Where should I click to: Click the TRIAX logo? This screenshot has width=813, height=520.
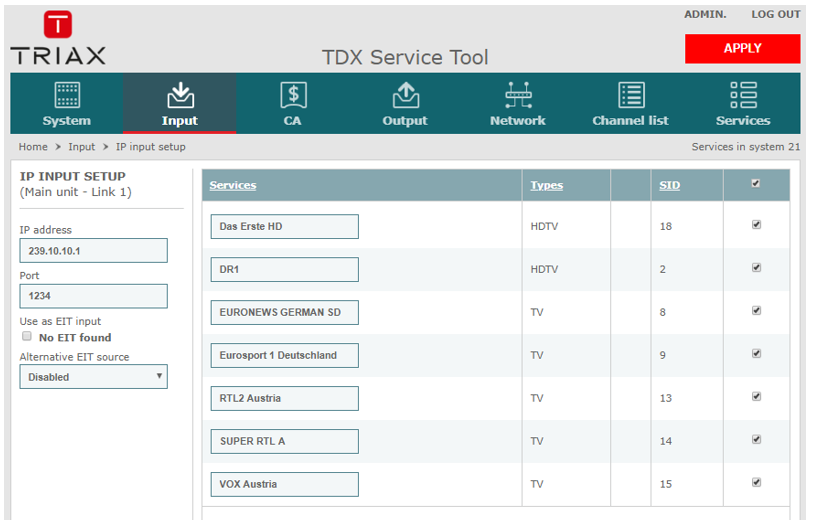pos(58,38)
